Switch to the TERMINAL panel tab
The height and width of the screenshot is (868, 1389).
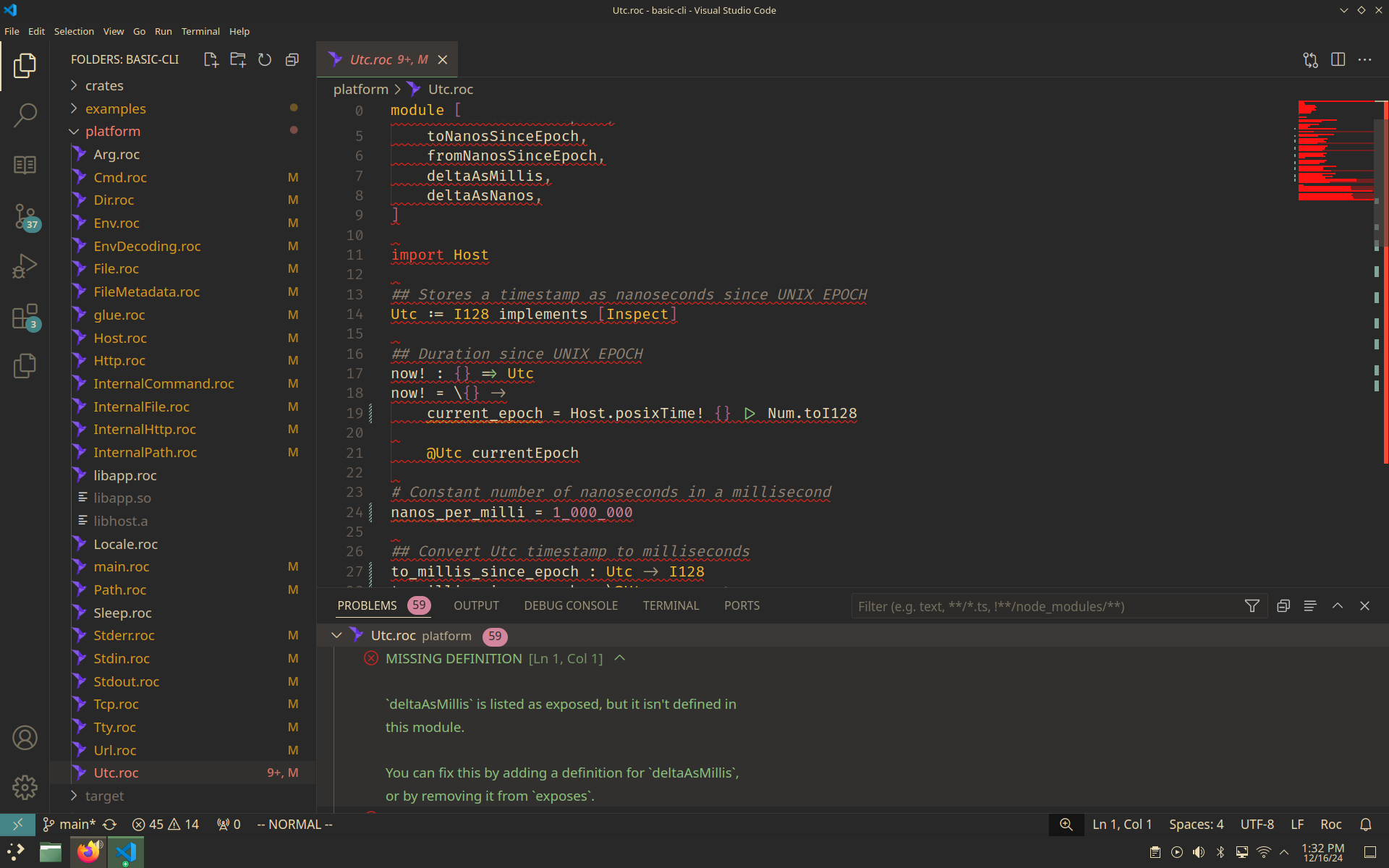(x=671, y=605)
